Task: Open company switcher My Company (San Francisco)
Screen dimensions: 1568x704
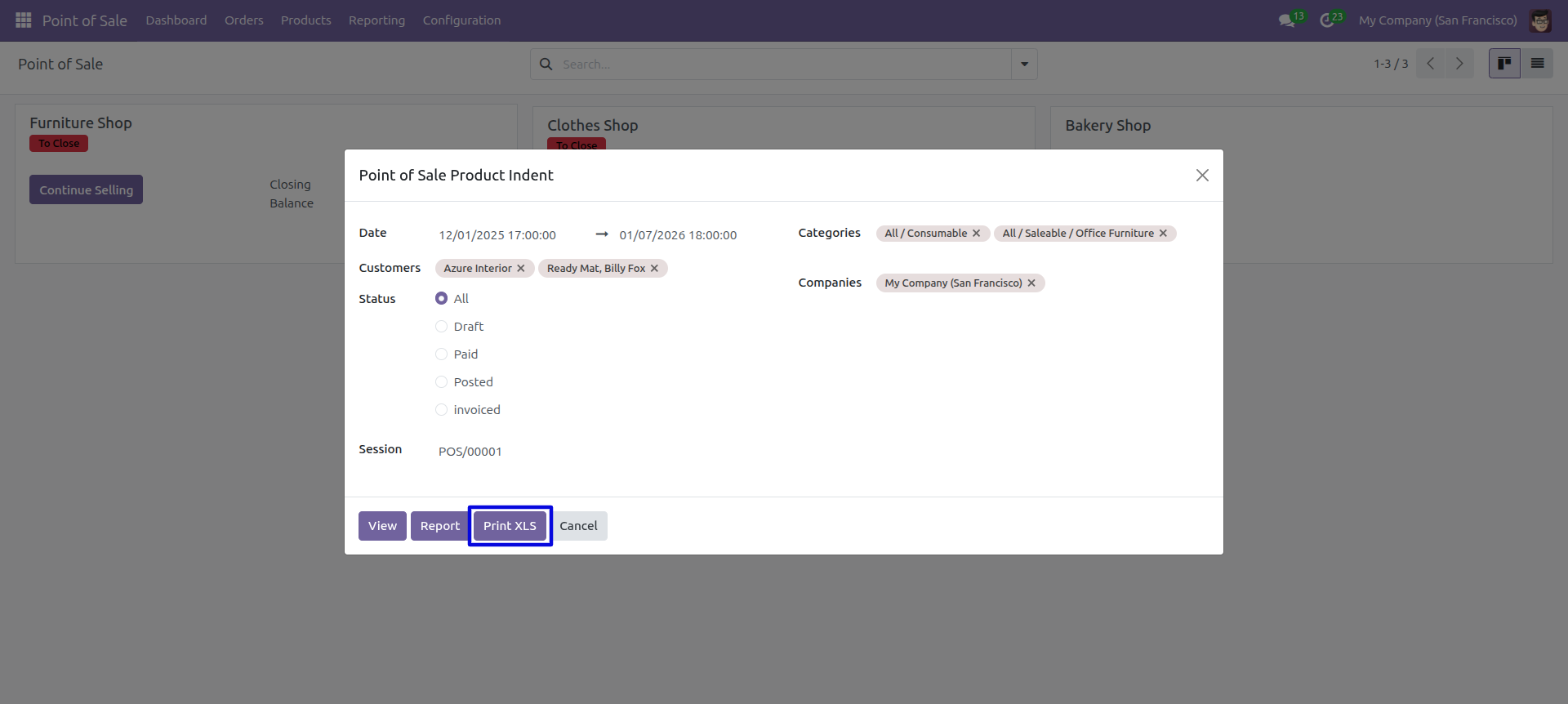Action: (1437, 20)
